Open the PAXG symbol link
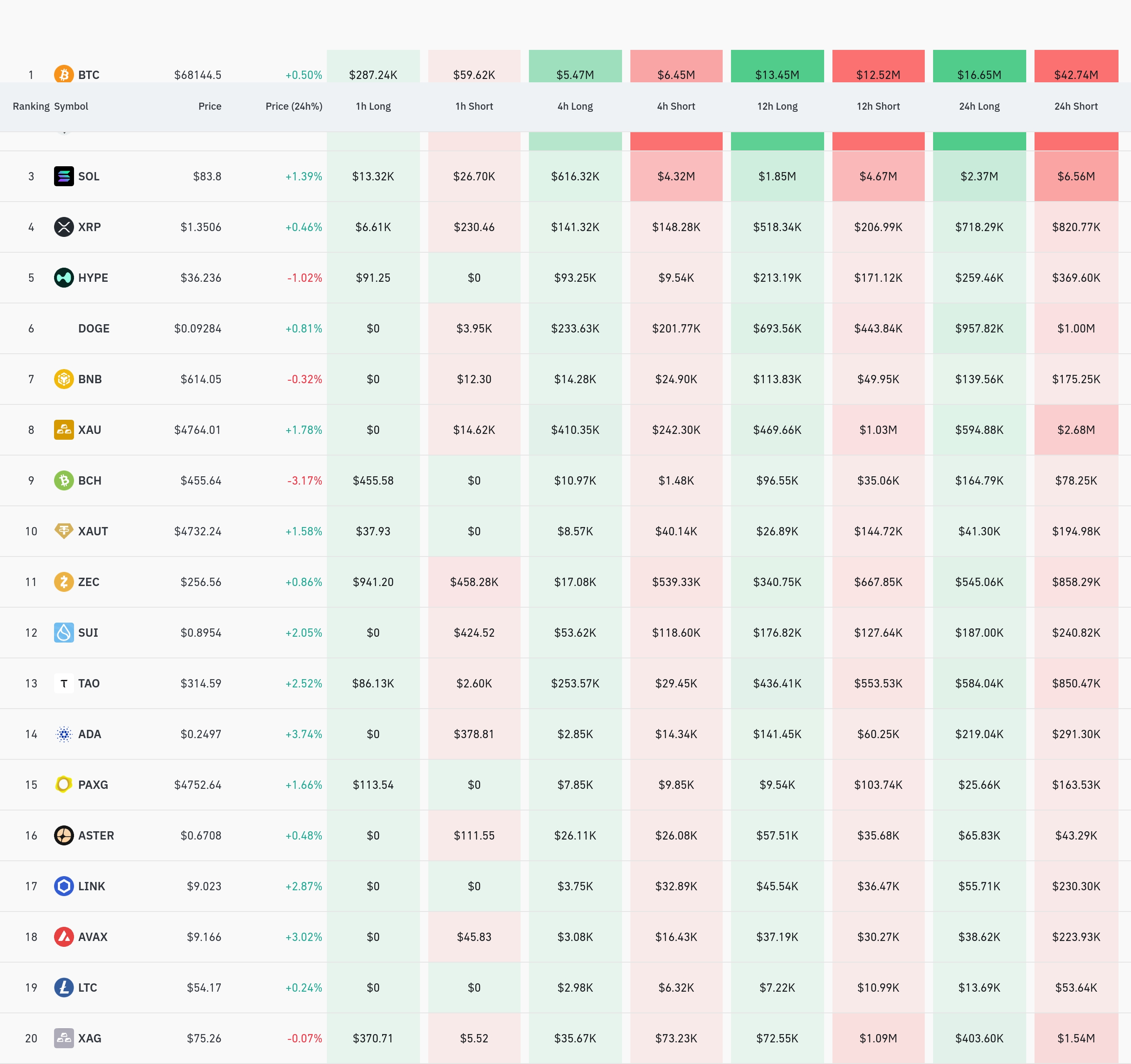This screenshot has width=1131, height=1064. click(93, 785)
